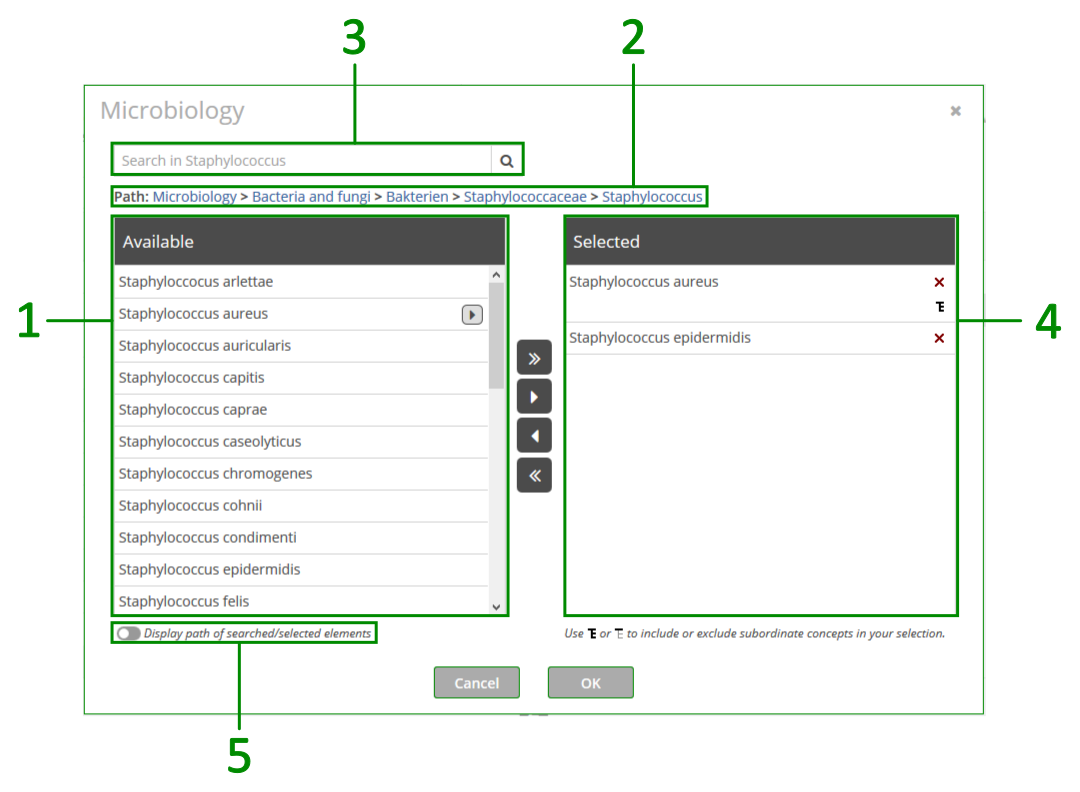Select Staphyloccocus arlettae in Available list
This screenshot has width=1080, height=792.
click(302, 282)
